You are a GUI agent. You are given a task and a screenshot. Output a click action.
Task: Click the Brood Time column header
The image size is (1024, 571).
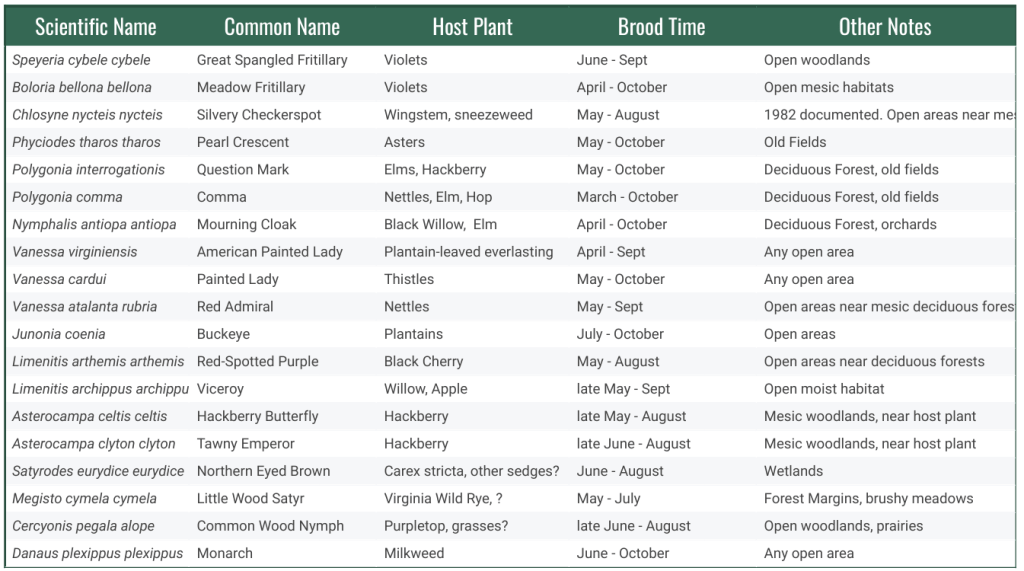point(661,27)
